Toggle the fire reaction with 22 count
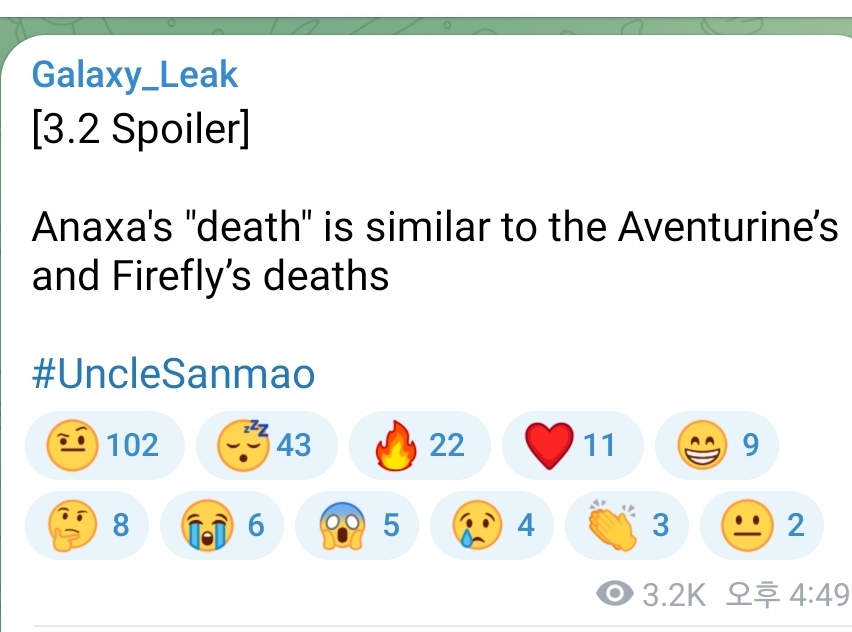Screen dimensions: 852x632 click(x=419, y=445)
